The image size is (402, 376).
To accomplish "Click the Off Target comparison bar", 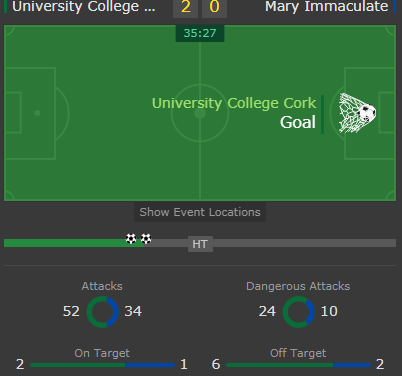I will pos(299,365).
